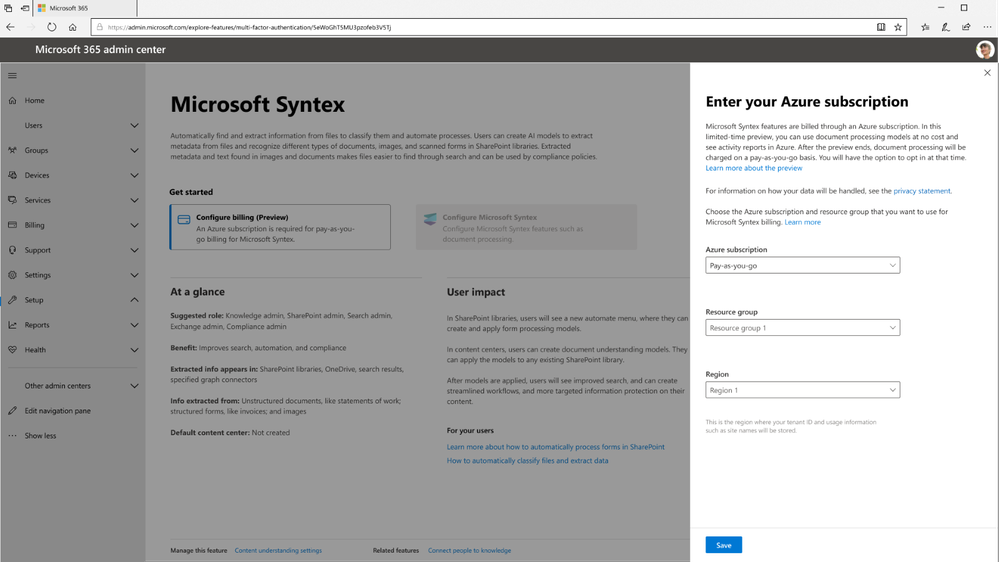The height and width of the screenshot is (562, 999).
Task: Click the Edit navigation pane pencil icon
Action: pos(12,411)
